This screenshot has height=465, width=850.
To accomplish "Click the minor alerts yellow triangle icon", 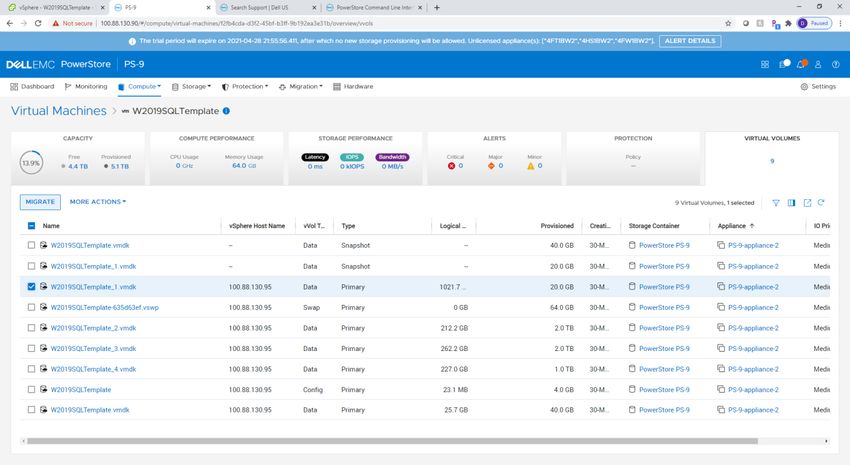I will 530,166.
